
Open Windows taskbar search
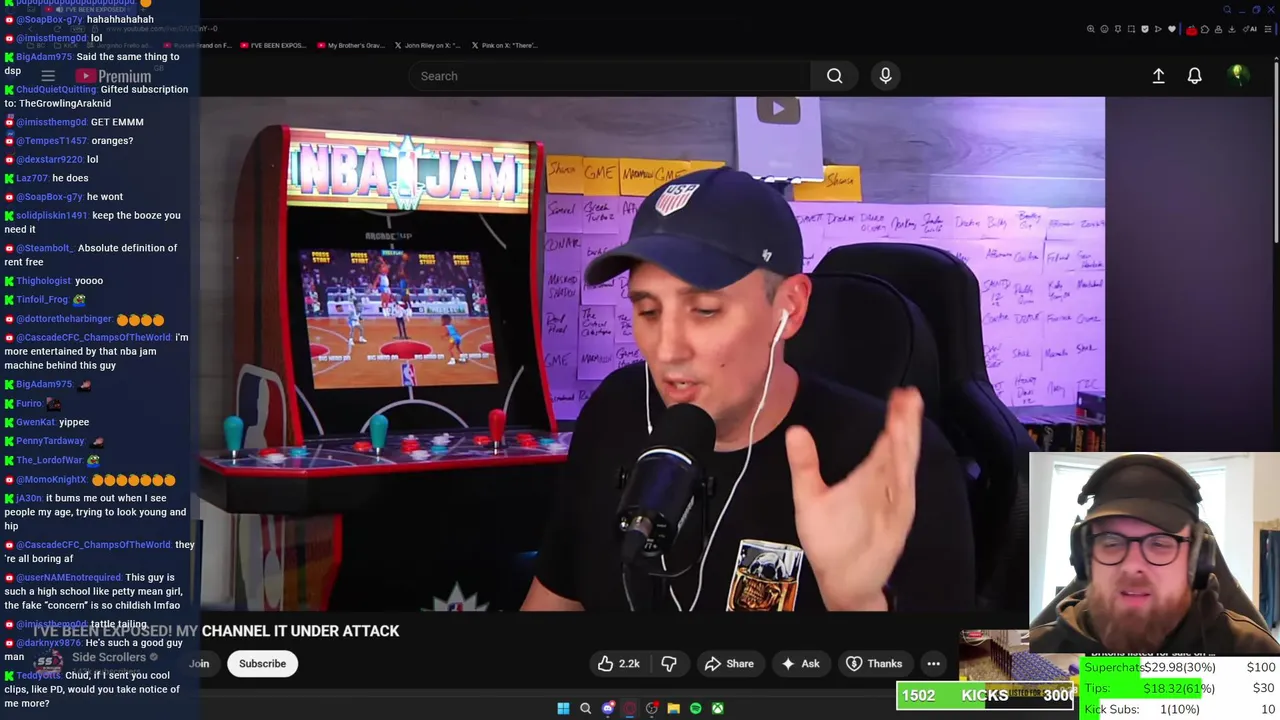point(585,708)
